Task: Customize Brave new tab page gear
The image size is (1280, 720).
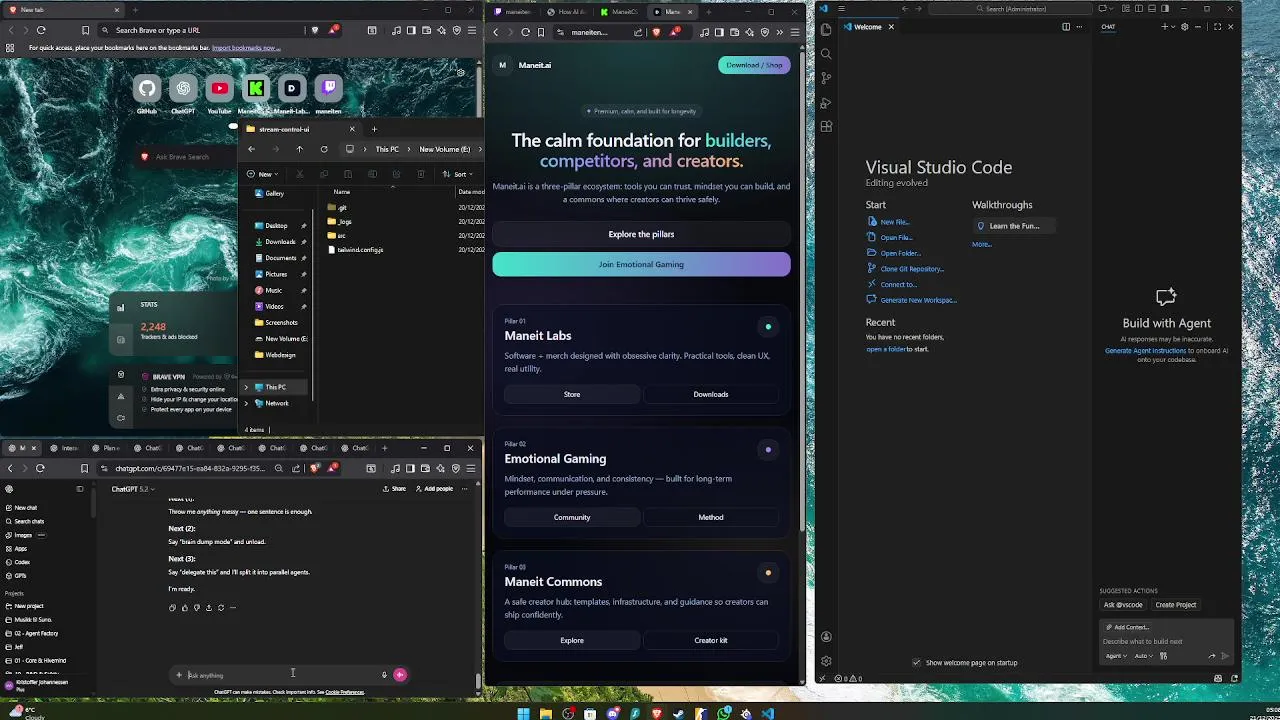Action: [460, 72]
